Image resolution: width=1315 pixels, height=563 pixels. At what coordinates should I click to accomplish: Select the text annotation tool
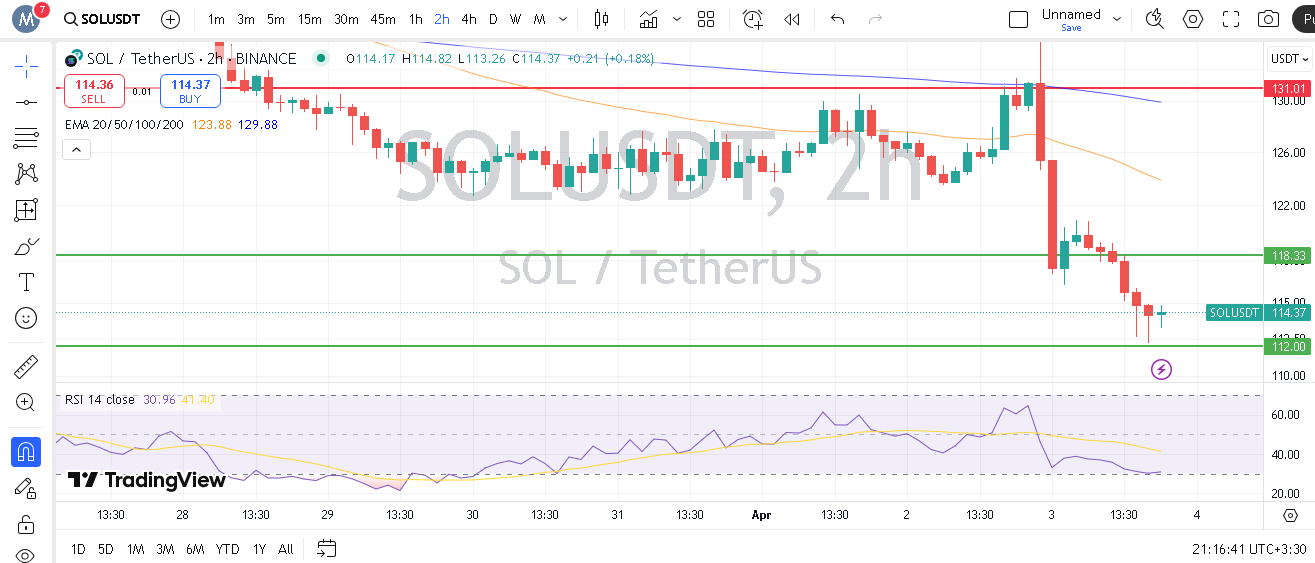point(26,282)
